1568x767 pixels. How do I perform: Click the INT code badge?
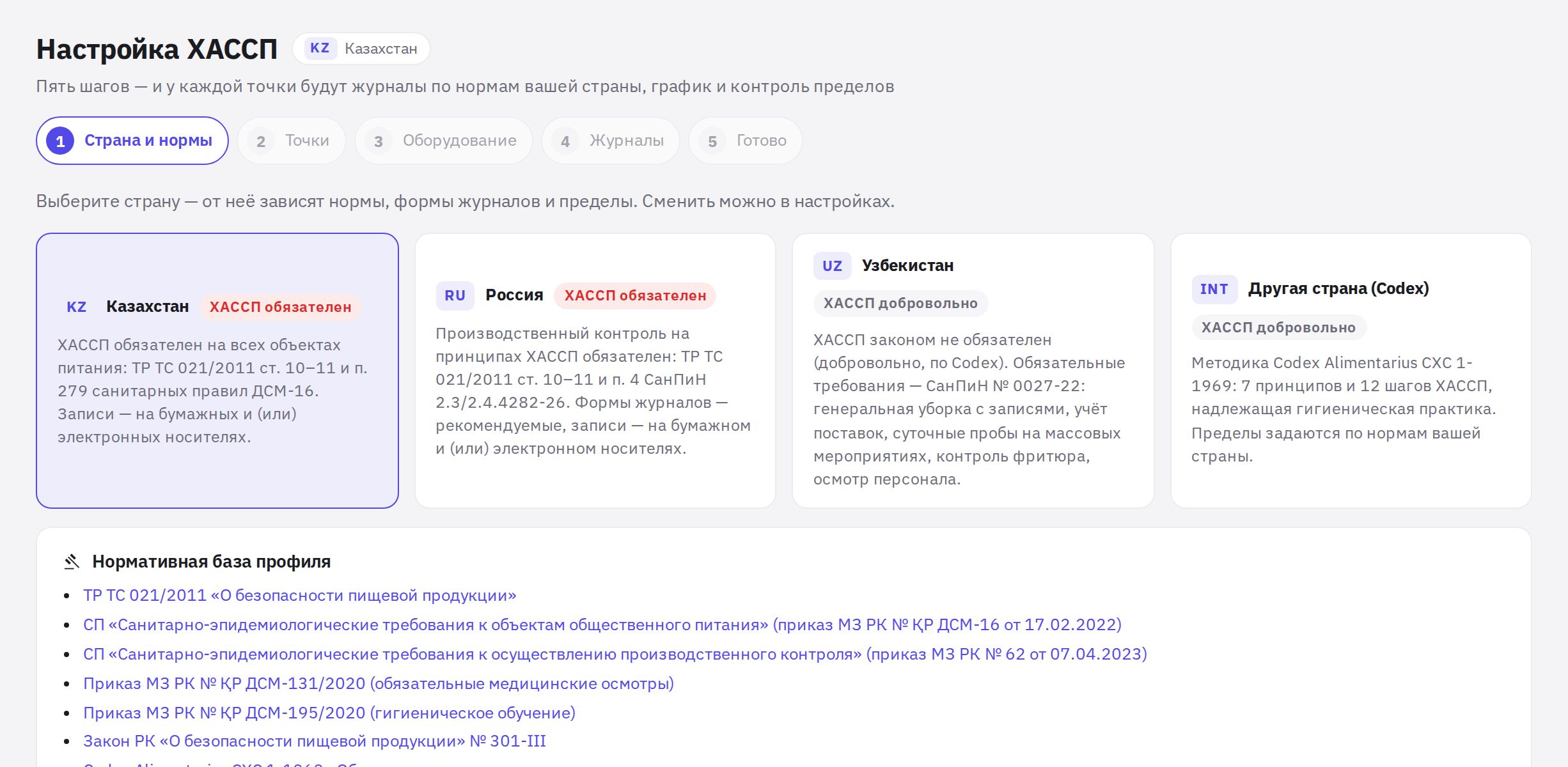coord(1214,289)
